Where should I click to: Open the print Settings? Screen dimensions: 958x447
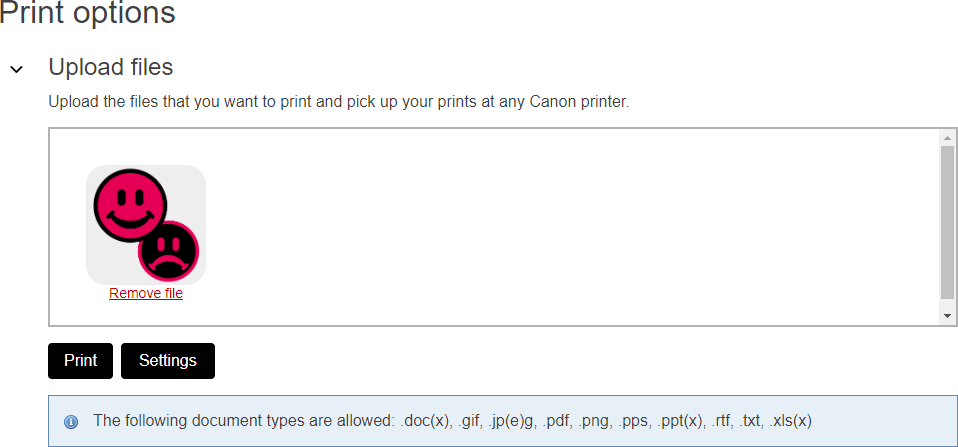coord(167,361)
